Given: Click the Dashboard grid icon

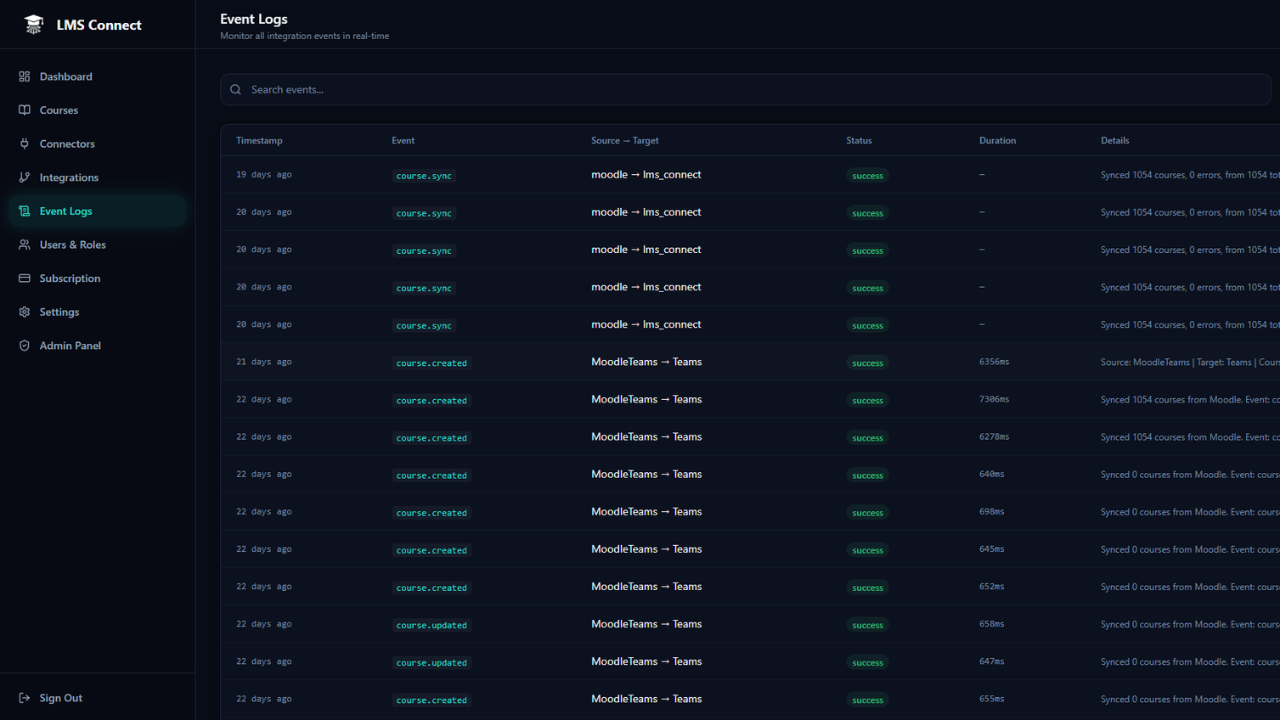Looking at the screenshot, I should coord(25,77).
